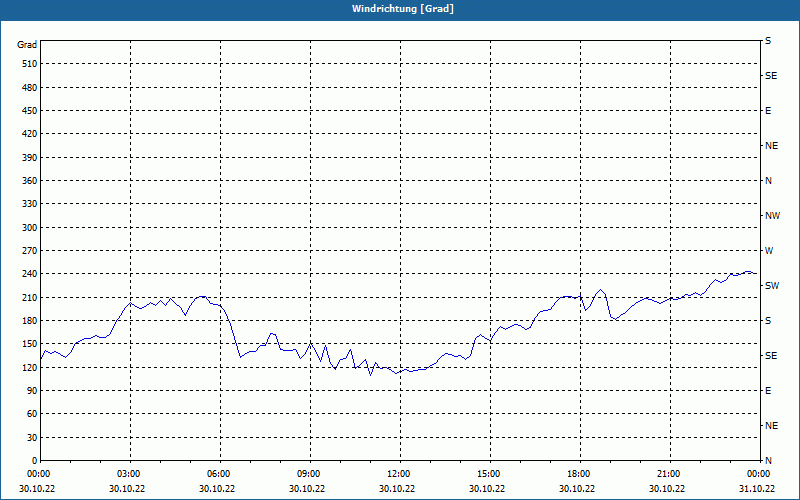Click the y-axis value "480"
The height and width of the screenshot is (500, 800).
click(30, 88)
